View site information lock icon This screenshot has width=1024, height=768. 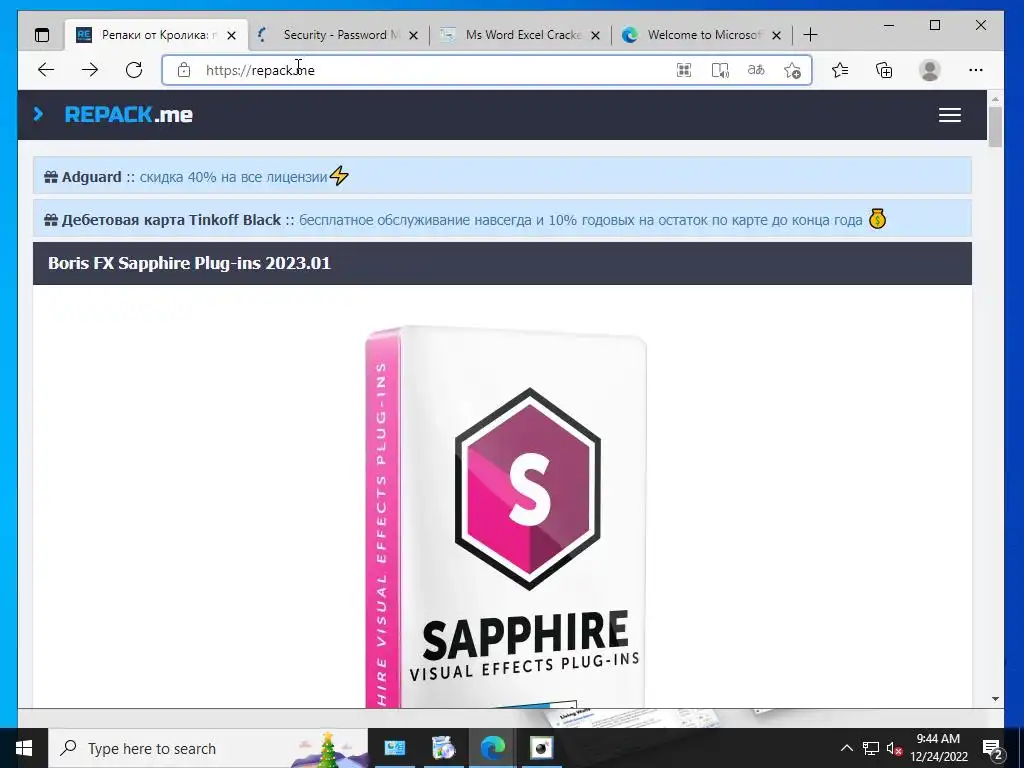coord(184,70)
